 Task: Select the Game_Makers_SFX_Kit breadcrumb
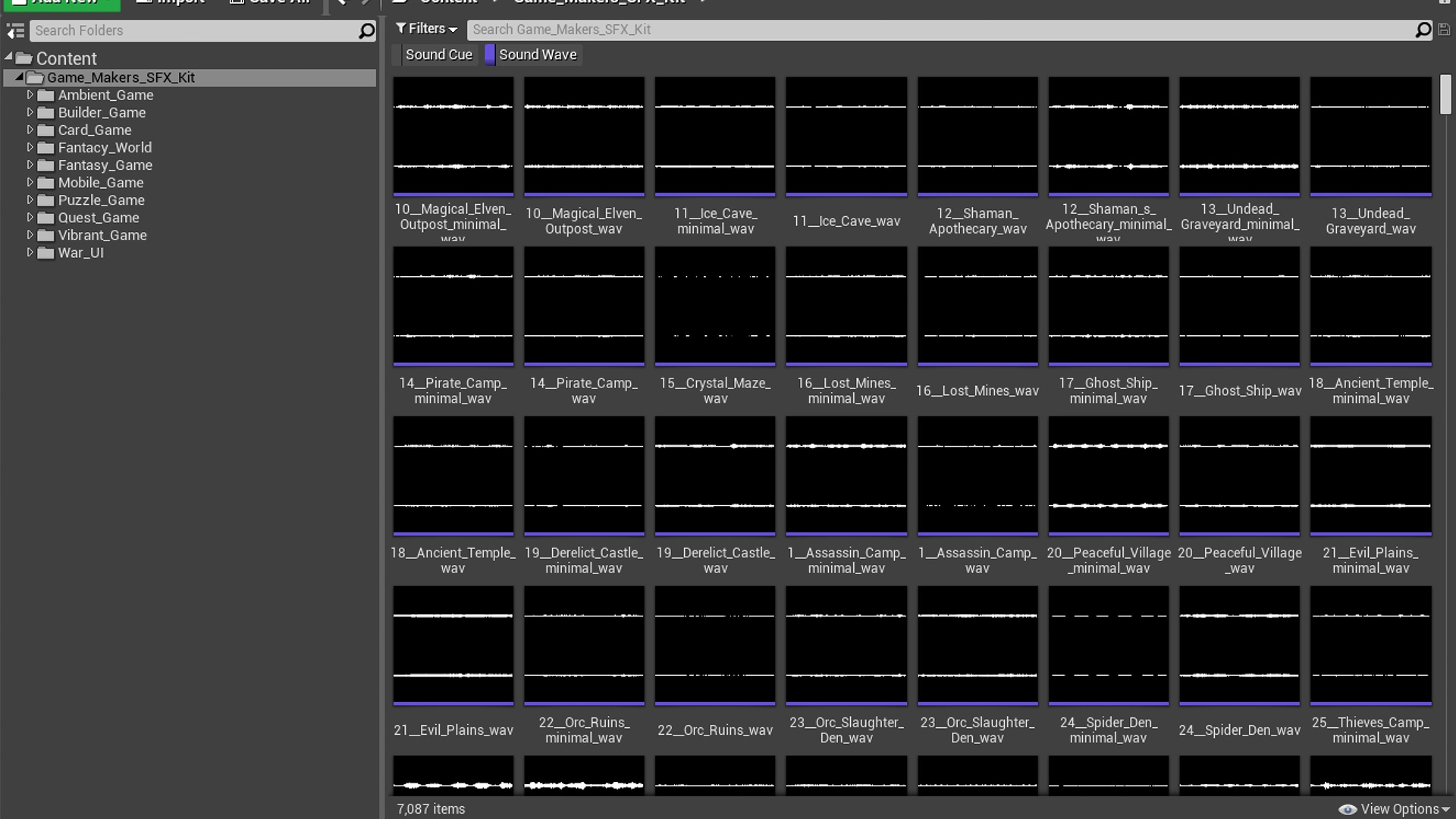click(599, 2)
